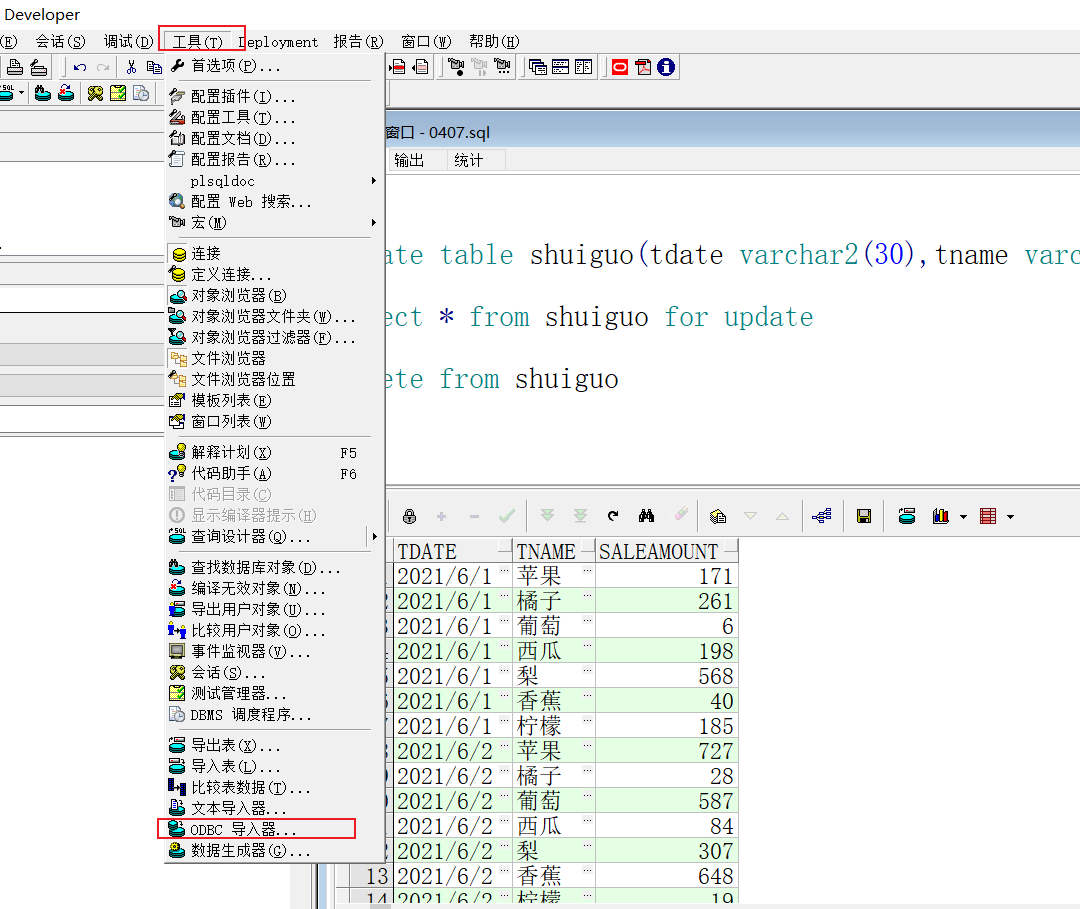Click the cell ellipsis button beside 苹果 171 row
The image size is (1080, 909).
pyautogui.click(x=588, y=570)
